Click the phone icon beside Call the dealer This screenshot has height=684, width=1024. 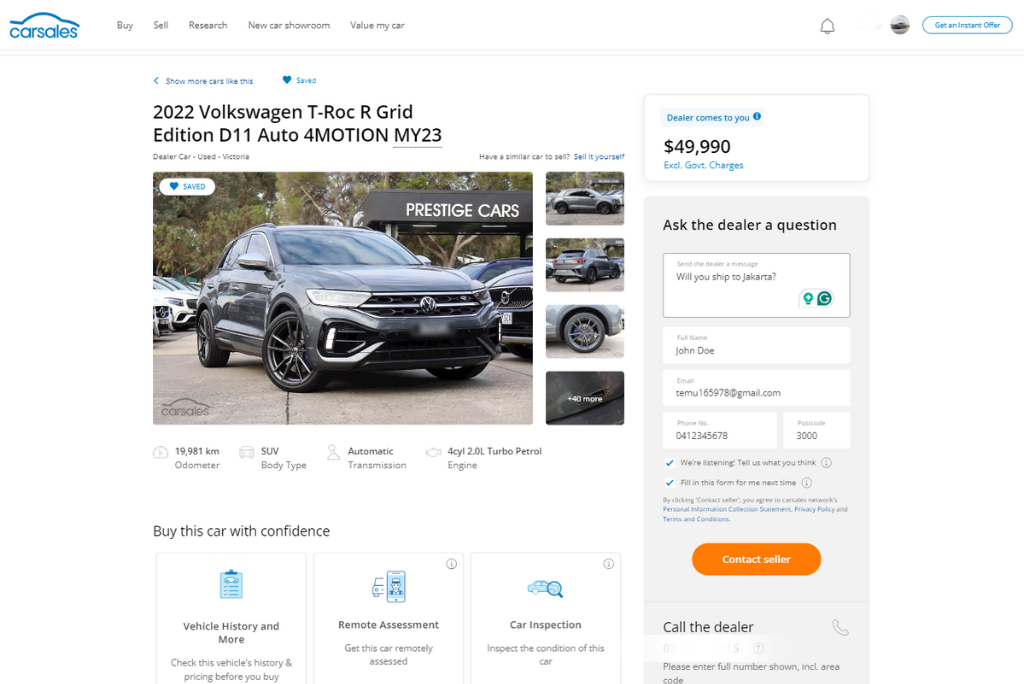840,627
